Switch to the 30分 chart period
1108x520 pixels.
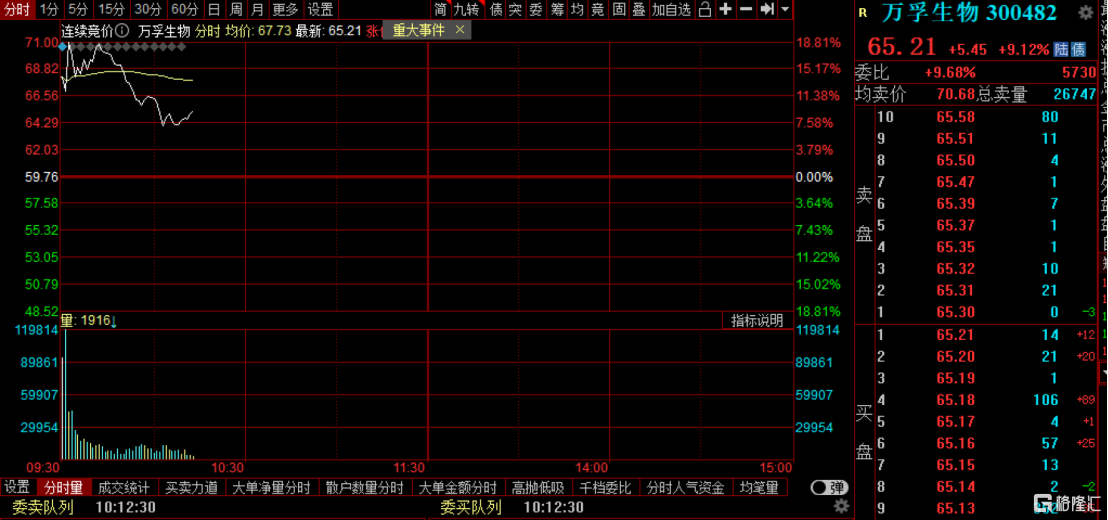point(148,9)
